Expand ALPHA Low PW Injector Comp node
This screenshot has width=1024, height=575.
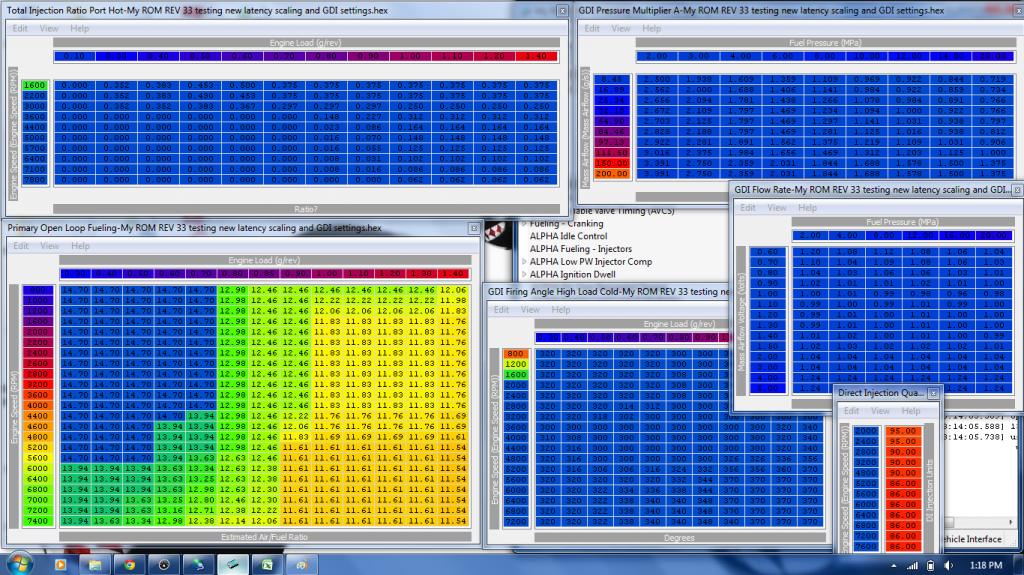coord(523,261)
